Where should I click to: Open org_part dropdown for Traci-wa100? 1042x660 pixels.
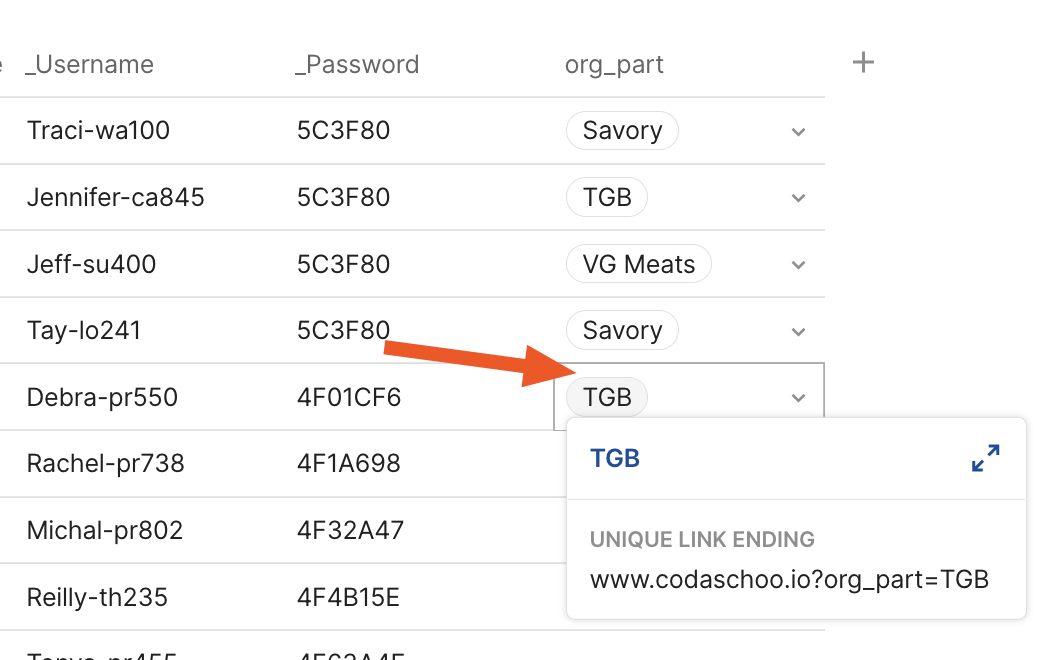click(798, 132)
